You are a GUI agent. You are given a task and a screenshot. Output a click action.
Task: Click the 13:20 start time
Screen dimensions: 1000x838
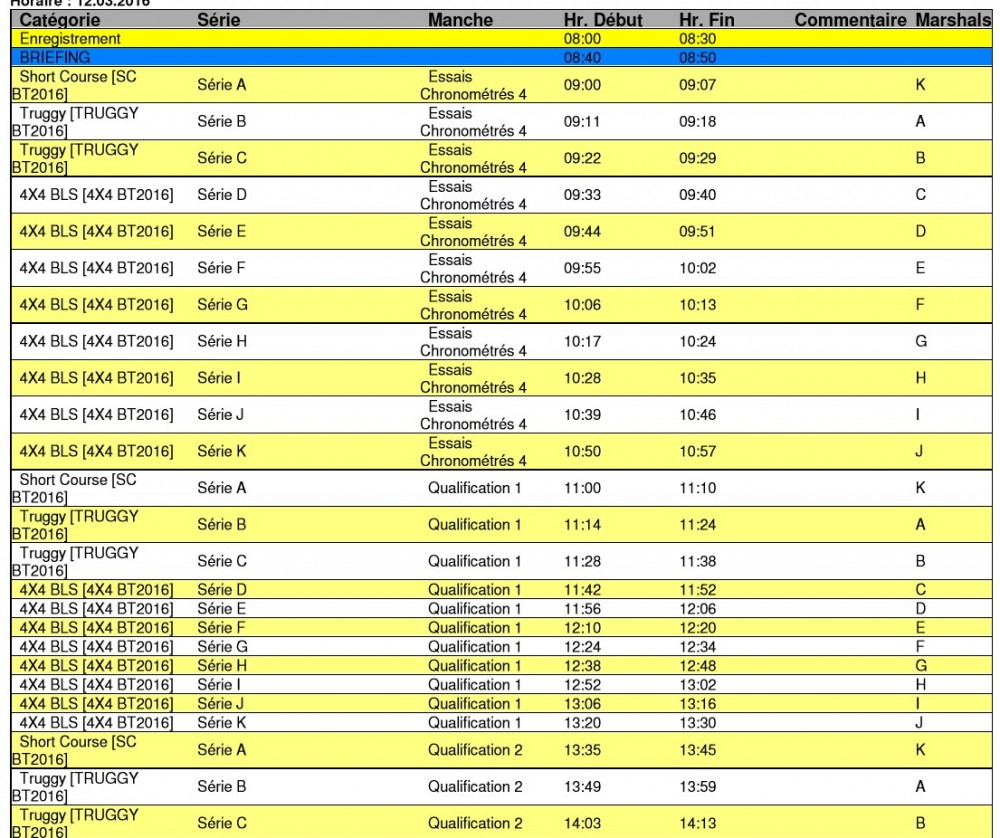coord(582,723)
